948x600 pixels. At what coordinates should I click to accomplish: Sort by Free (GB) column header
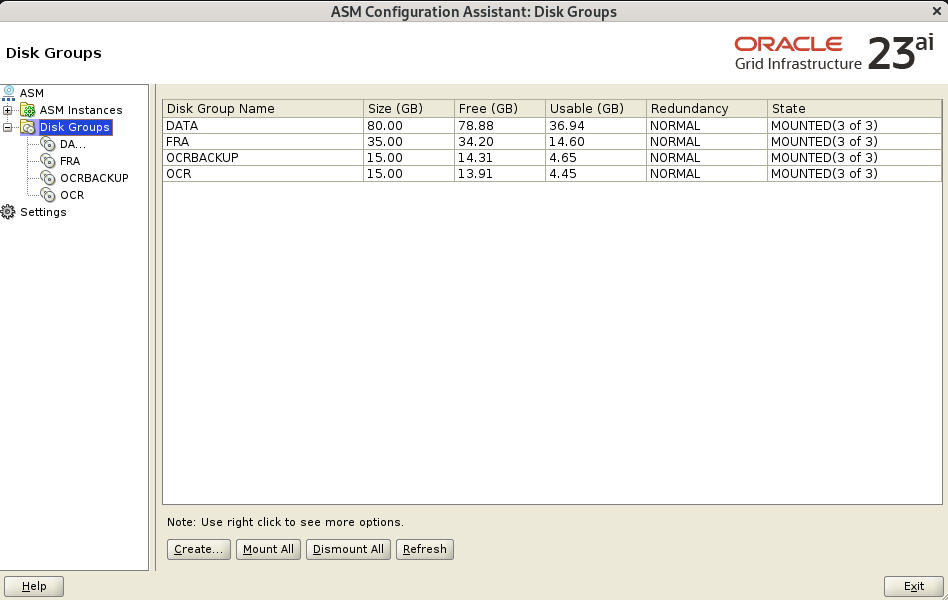click(499, 108)
